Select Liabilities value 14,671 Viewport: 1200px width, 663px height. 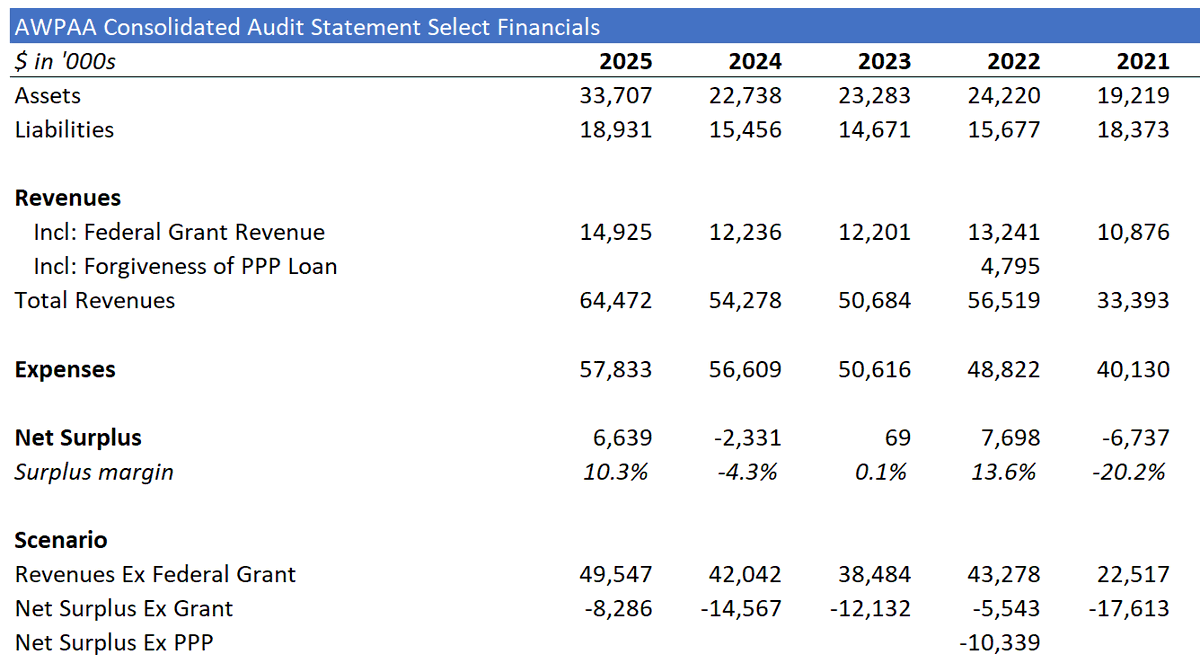pos(875,130)
